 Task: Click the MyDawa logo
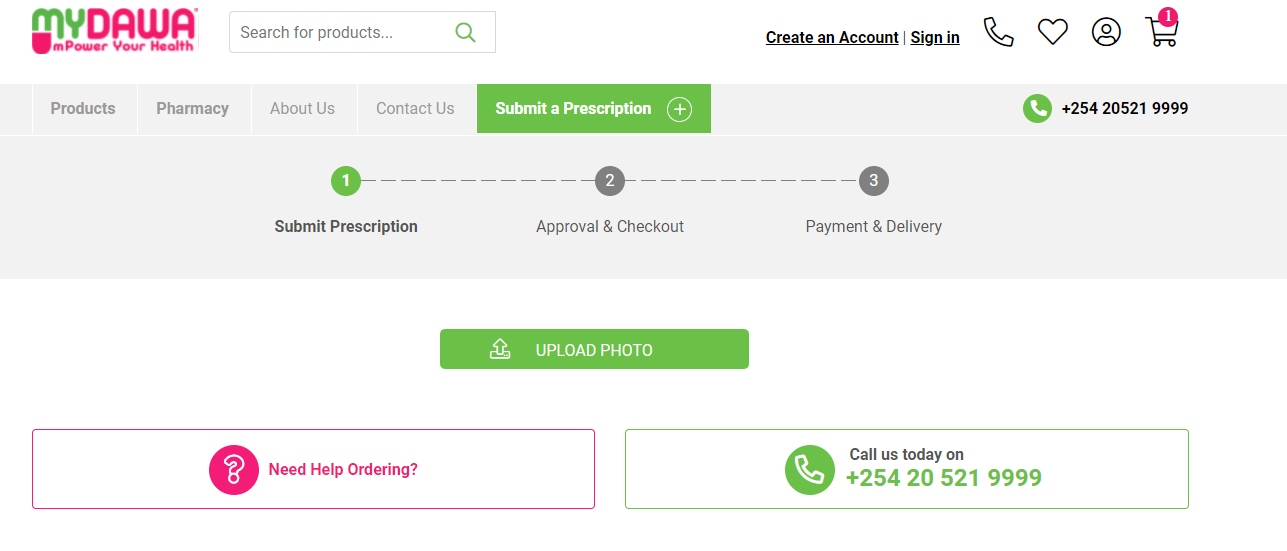tap(114, 31)
